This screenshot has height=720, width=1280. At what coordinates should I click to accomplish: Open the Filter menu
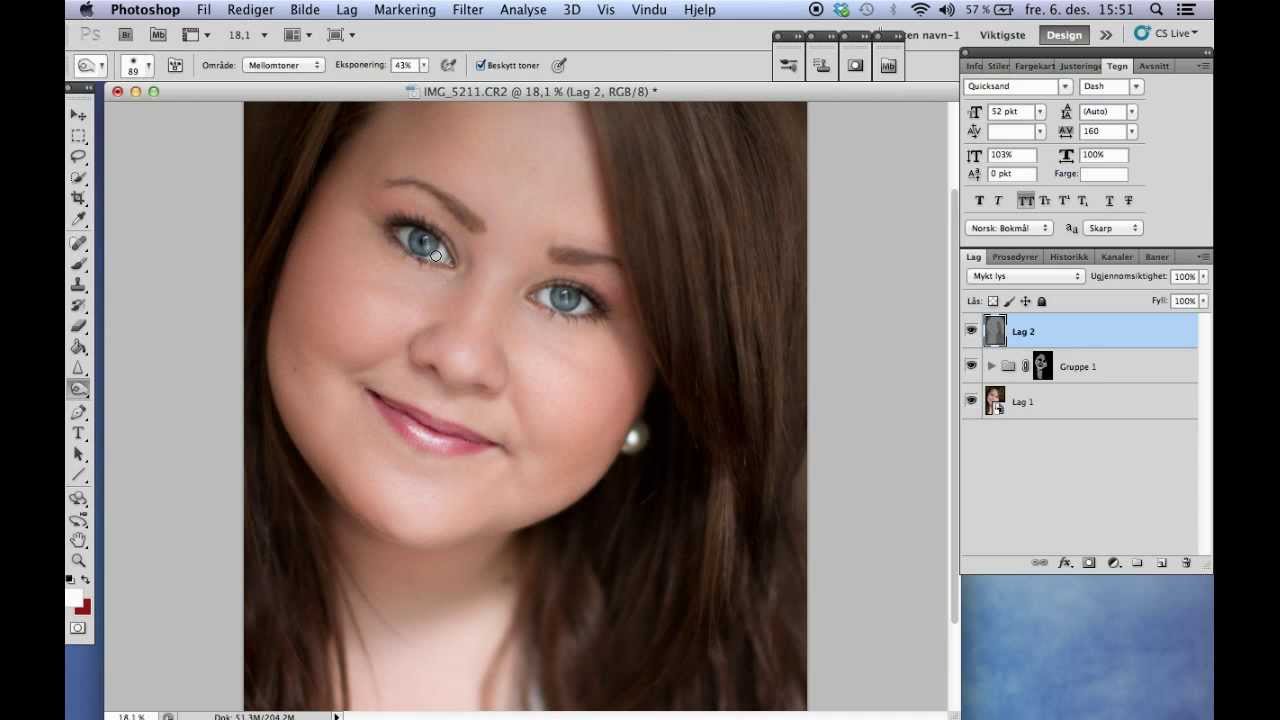pos(468,10)
